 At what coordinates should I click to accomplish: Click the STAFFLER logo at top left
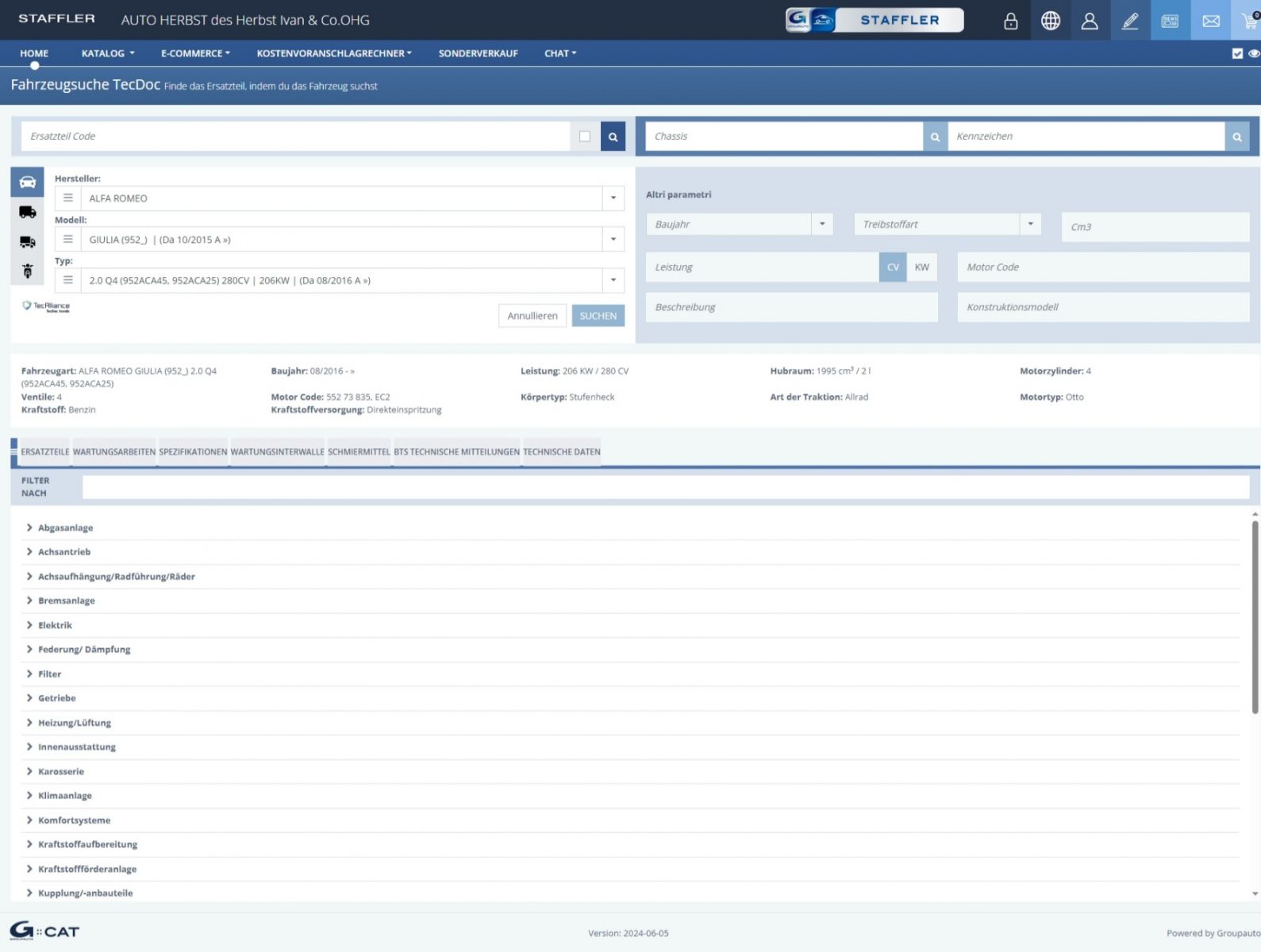56,18
